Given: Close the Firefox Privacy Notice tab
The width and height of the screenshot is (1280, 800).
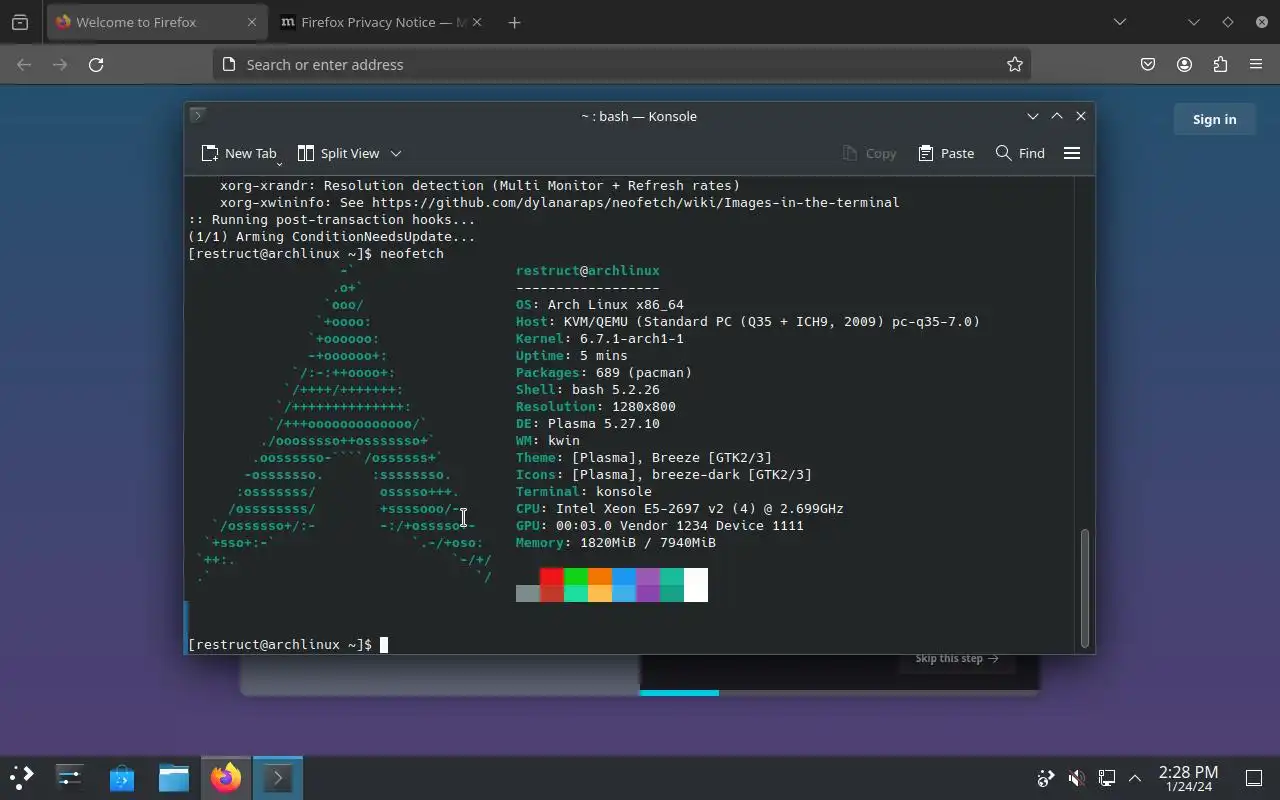Looking at the screenshot, I should pos(477,22).
